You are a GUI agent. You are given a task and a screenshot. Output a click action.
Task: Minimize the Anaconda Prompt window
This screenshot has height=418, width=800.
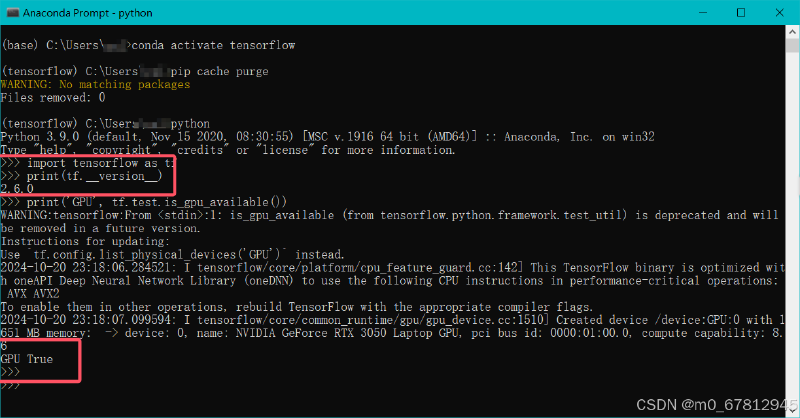tap(703, 13)
